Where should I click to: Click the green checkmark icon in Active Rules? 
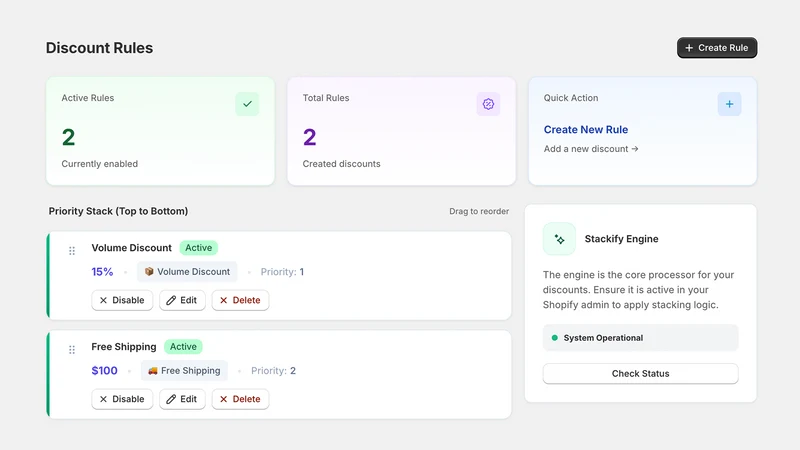click(x=247, y=104)
